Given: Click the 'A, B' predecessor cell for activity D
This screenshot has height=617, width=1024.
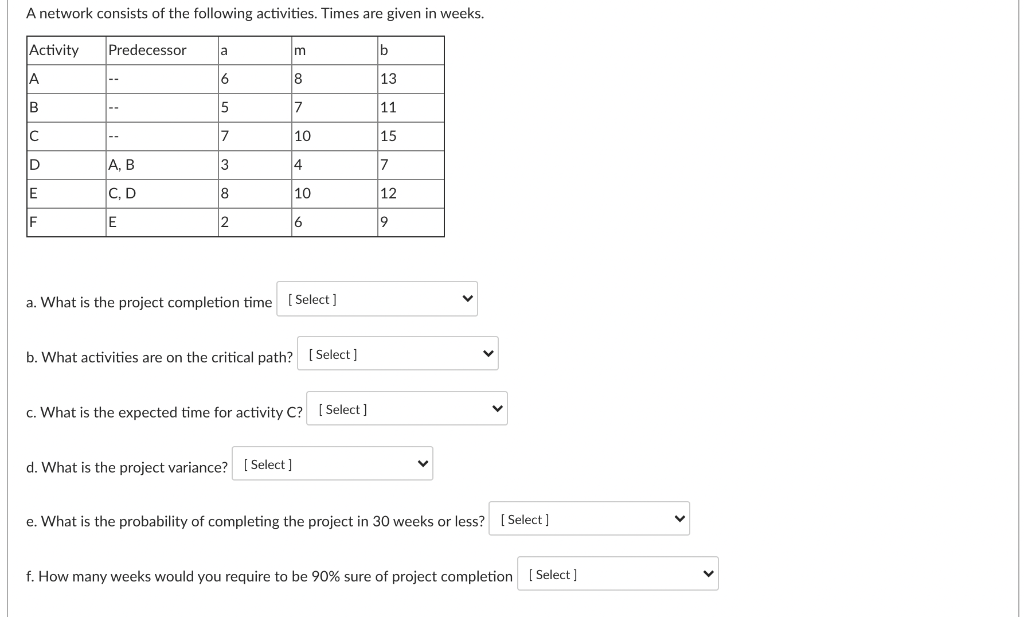Looking at the screenshot, I should 162,165.
